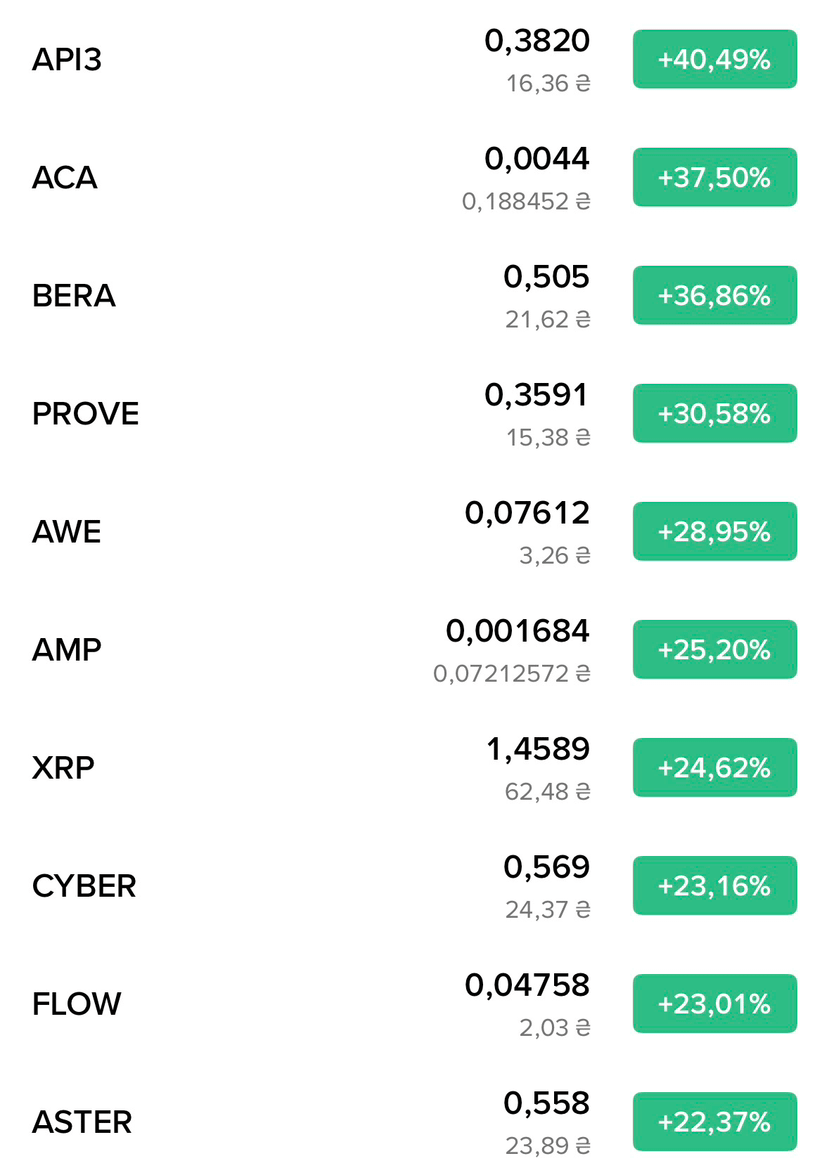The width and height of the screenshot is (829, 1175).
Task: Open the BERA coin listing
Action: [x=414, y=295]
